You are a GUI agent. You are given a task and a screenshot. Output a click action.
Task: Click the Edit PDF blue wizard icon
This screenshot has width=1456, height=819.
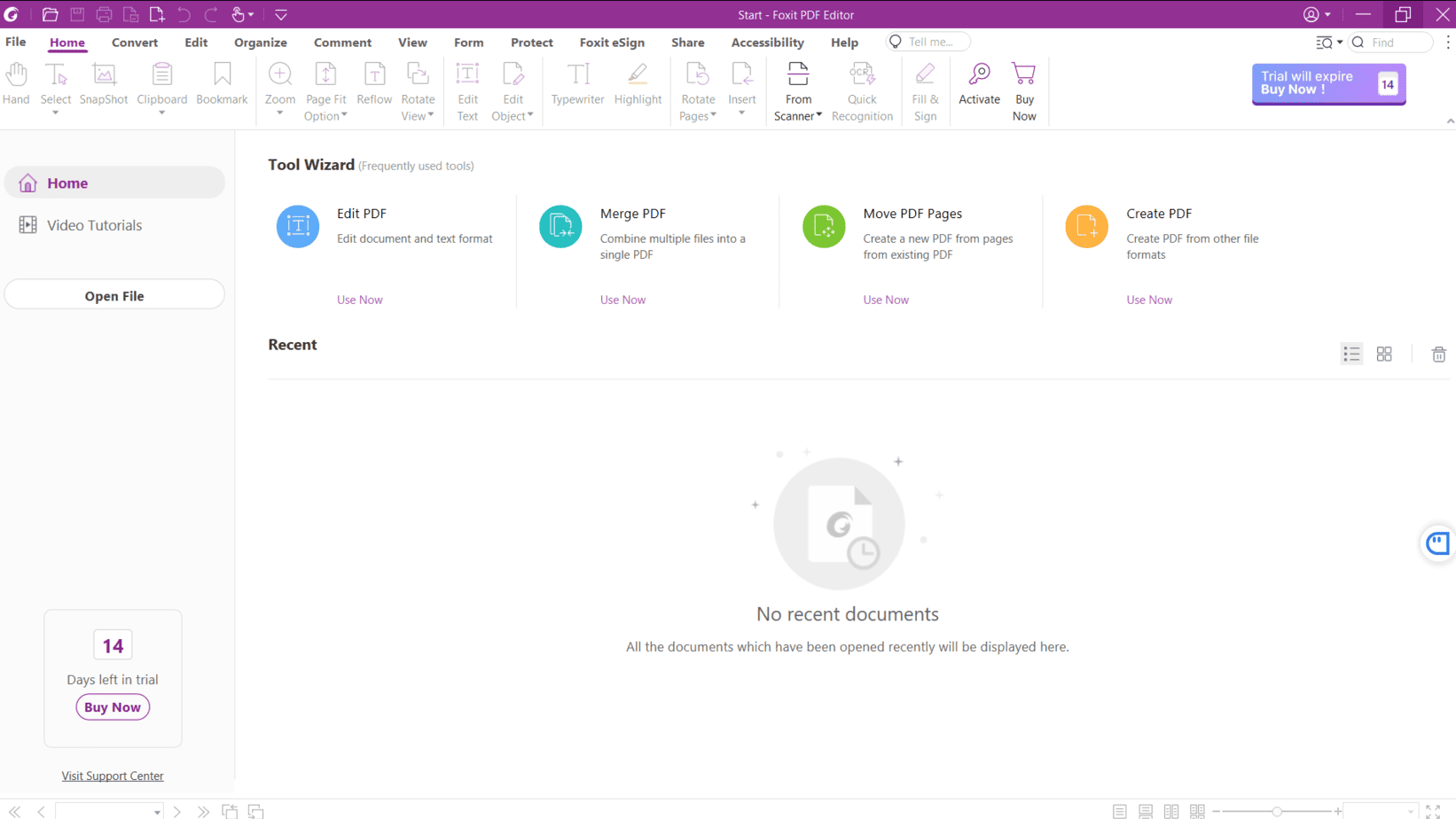(298, 226)
